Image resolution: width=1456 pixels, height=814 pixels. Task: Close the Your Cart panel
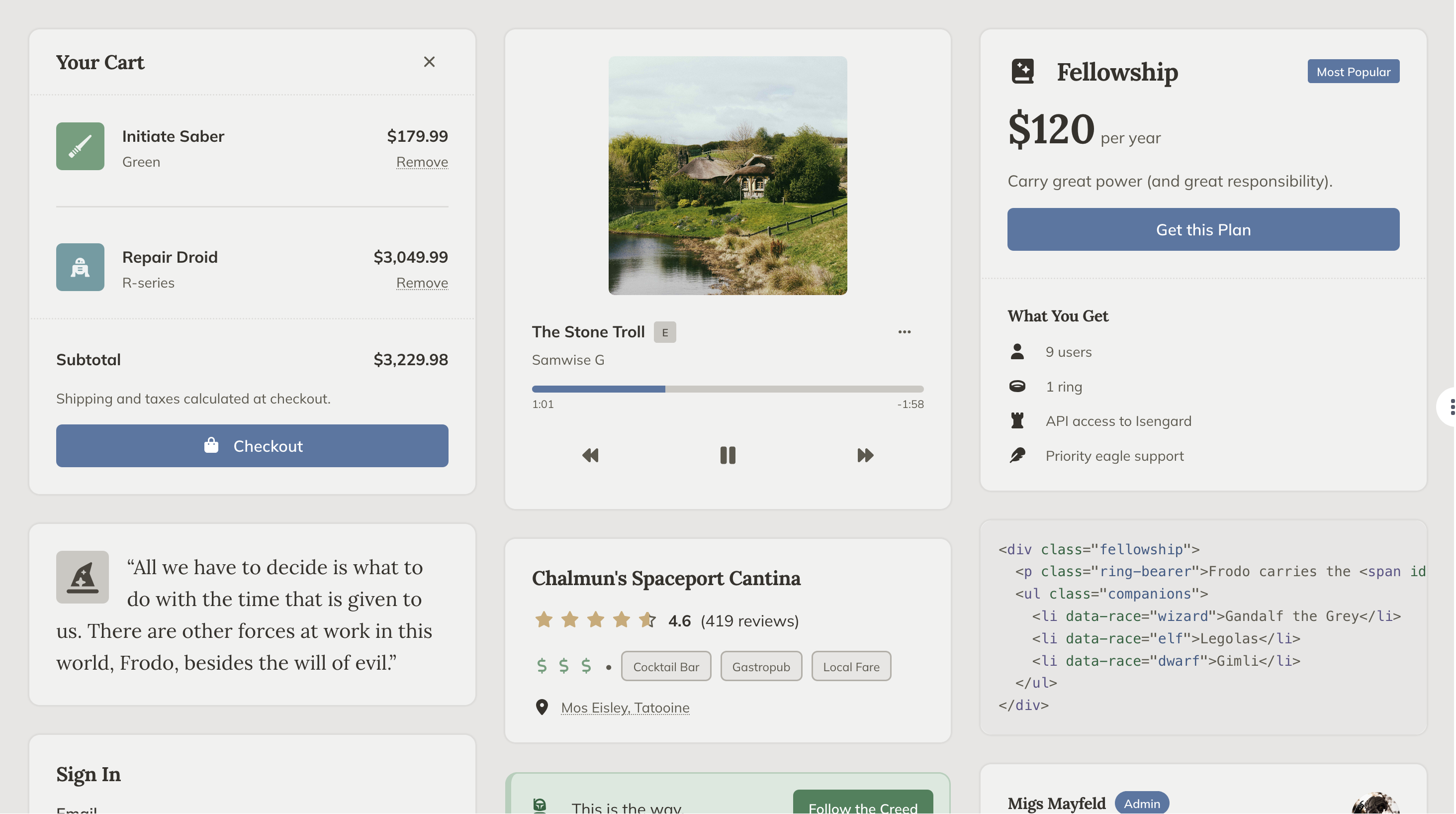pos(430,62)
